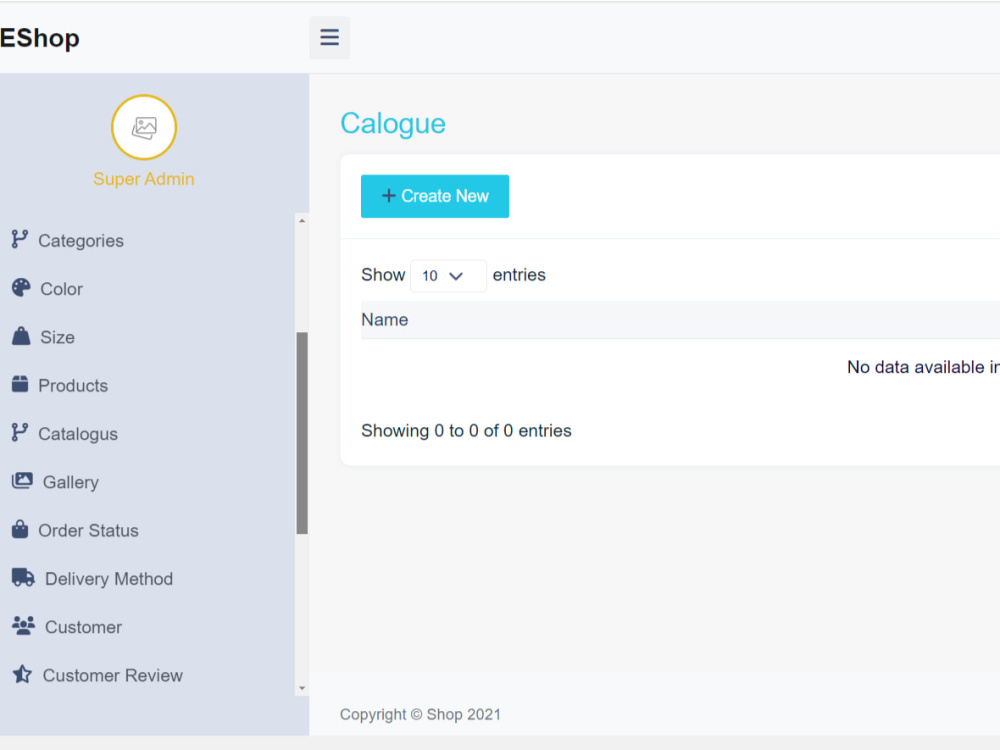Click the Products box icon

click(x=20, y=385)
